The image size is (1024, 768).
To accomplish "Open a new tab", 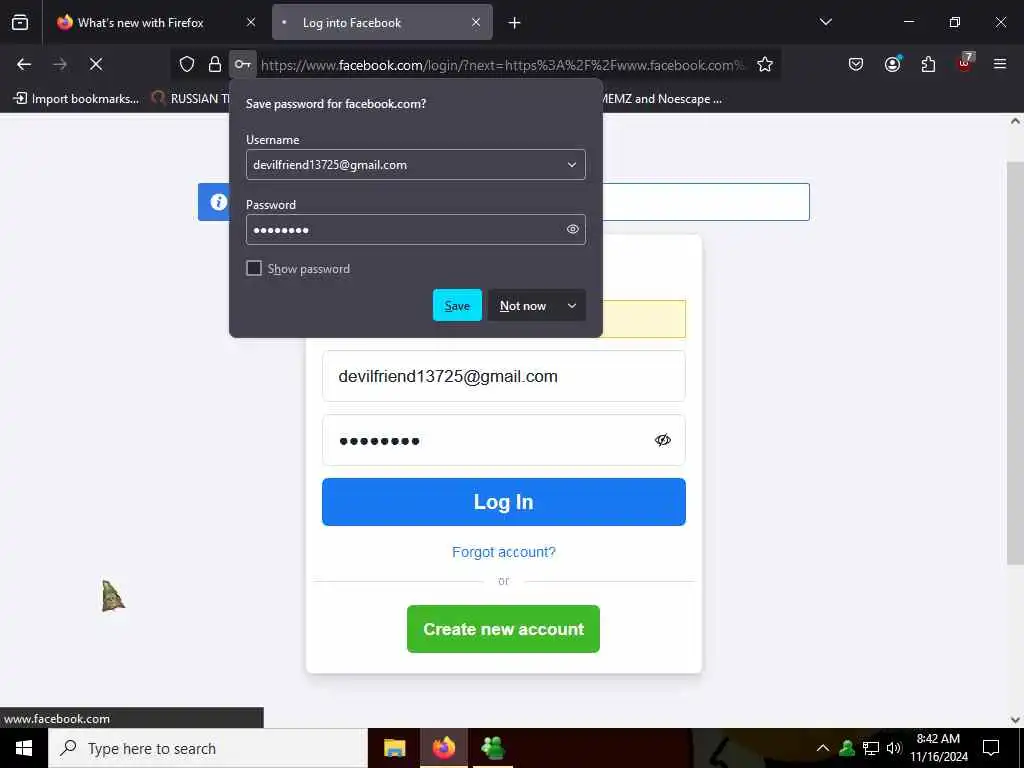I will pyautogui.click(x=515, y=23).
